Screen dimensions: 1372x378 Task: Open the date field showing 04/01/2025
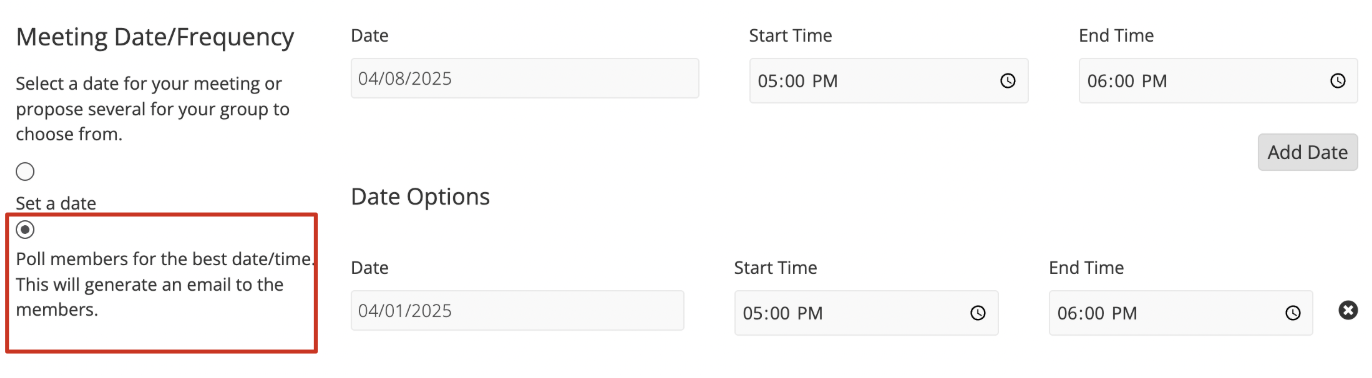pos(517,310)
